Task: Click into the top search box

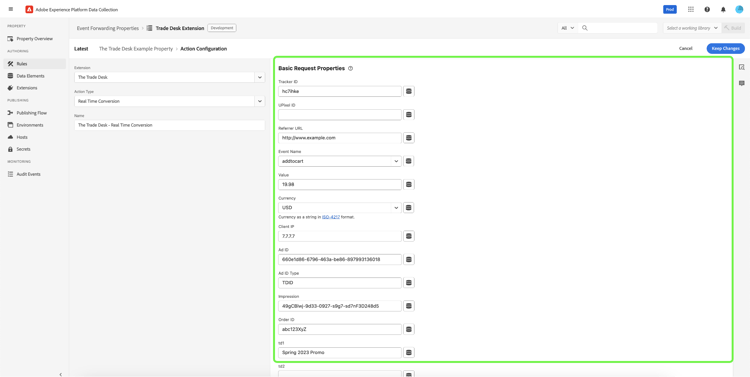Action: (618, 28)
